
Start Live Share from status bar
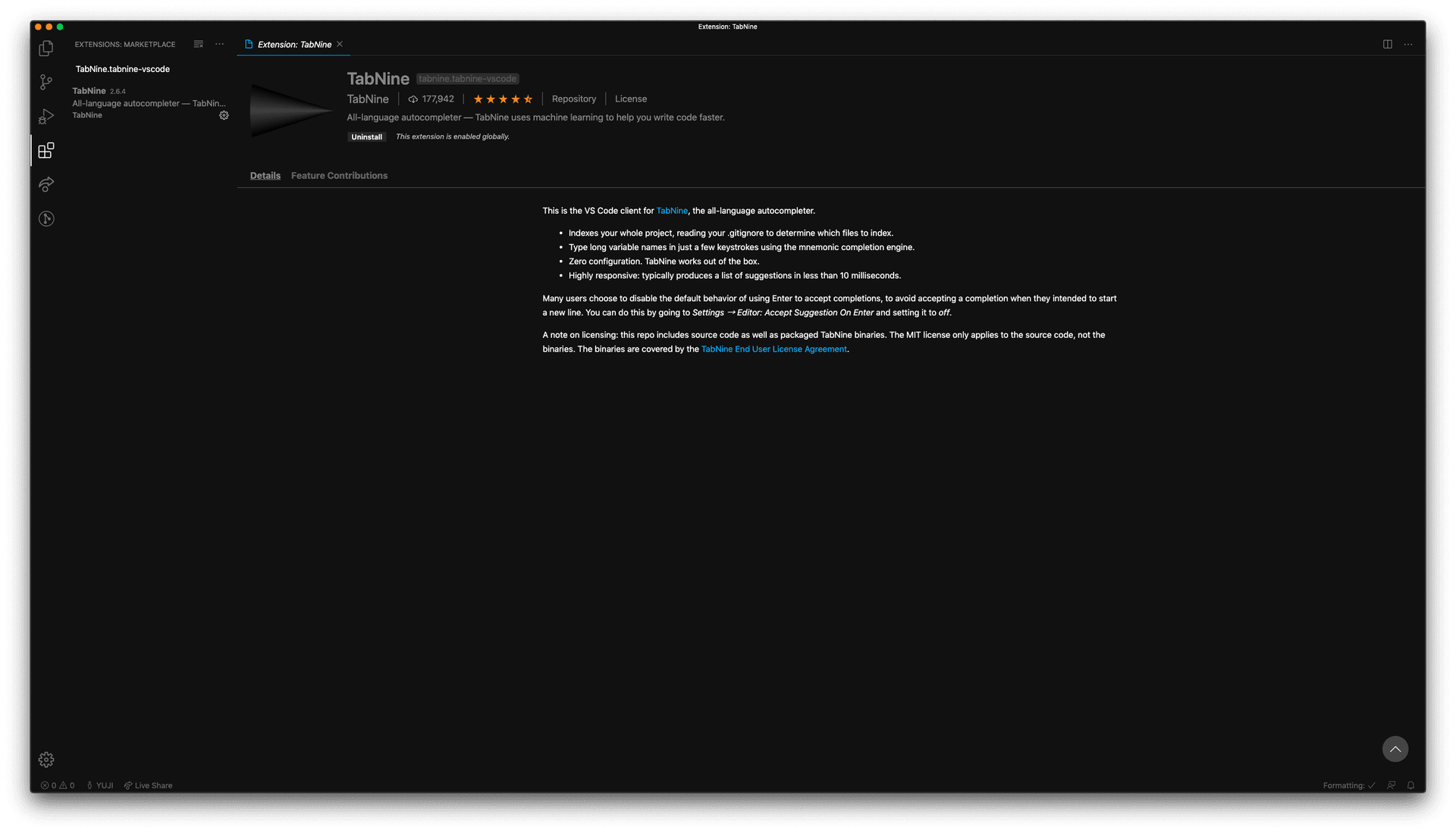tap(148, 785)
